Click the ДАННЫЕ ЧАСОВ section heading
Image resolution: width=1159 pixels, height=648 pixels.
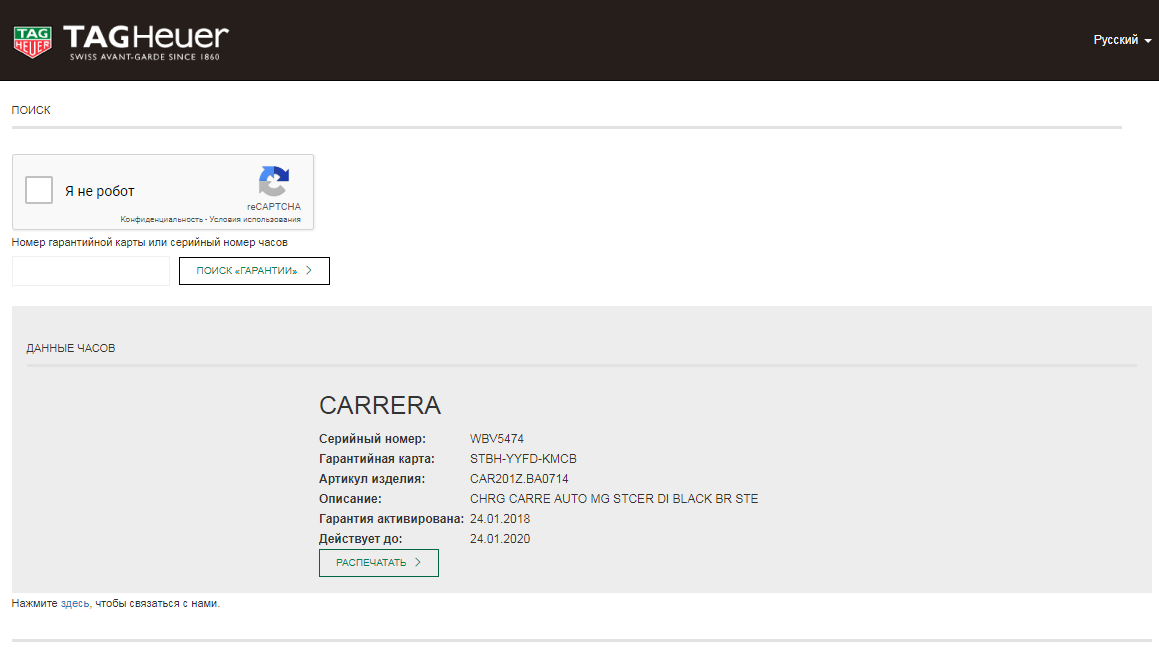[71, 348]
